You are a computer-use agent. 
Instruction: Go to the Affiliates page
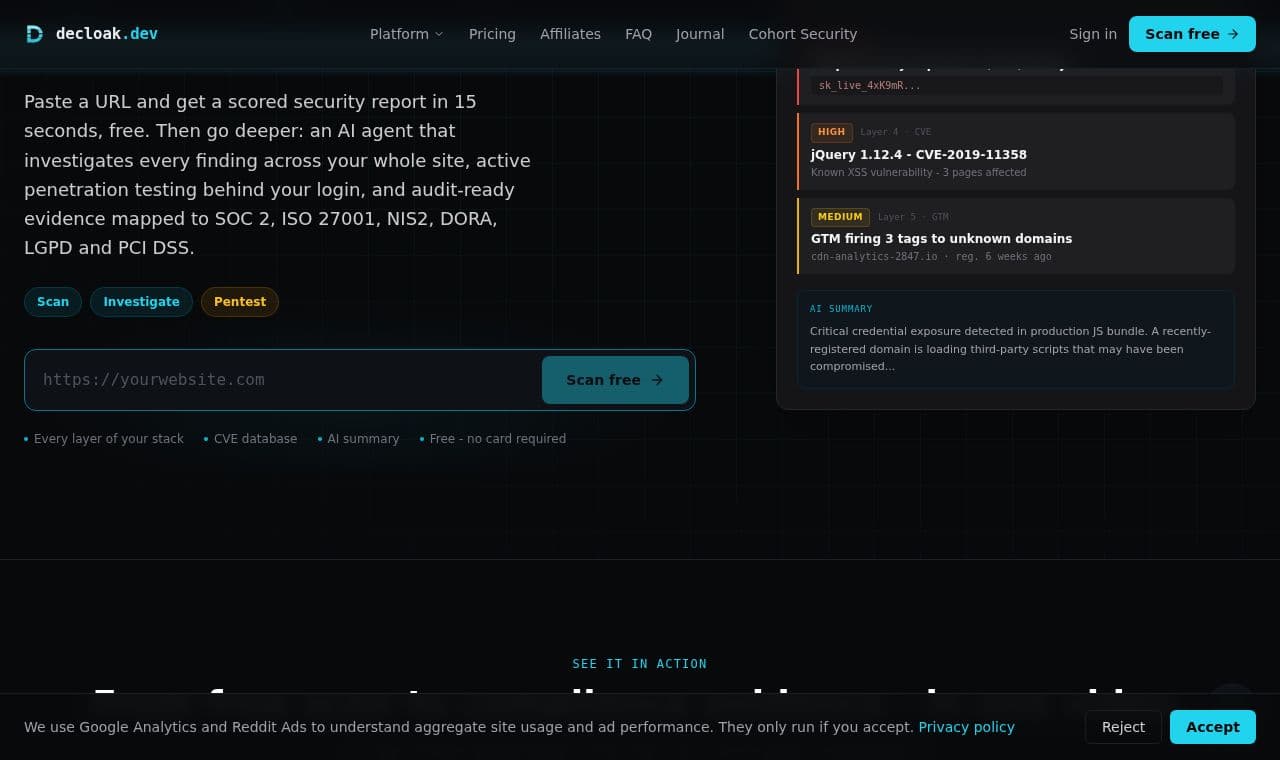(570, 34)
